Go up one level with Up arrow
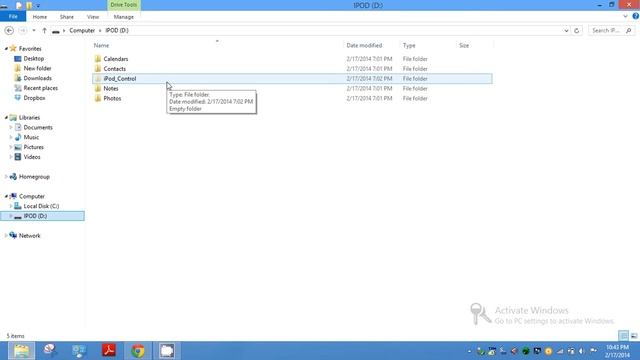This screenshot has width=640, height=360. (44, 31)
